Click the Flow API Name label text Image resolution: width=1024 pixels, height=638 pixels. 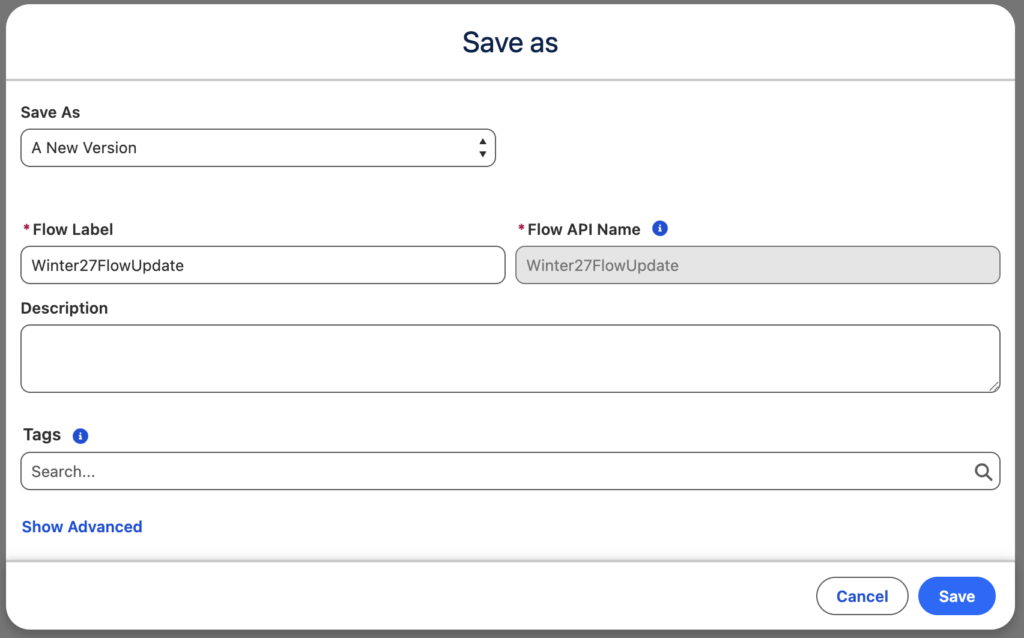[584, 229]
